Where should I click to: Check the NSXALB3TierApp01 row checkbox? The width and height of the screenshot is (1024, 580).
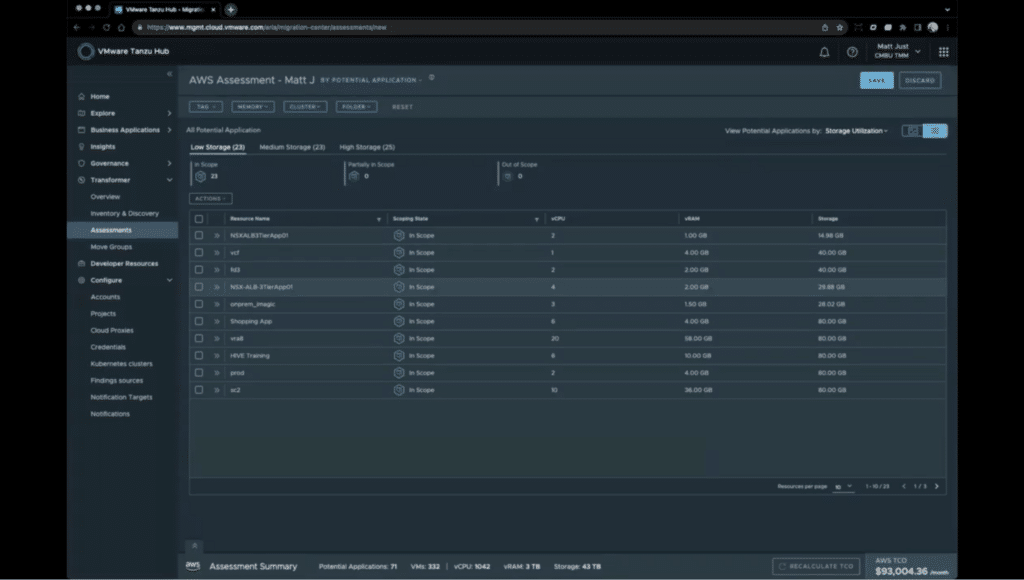pos(199,236)
